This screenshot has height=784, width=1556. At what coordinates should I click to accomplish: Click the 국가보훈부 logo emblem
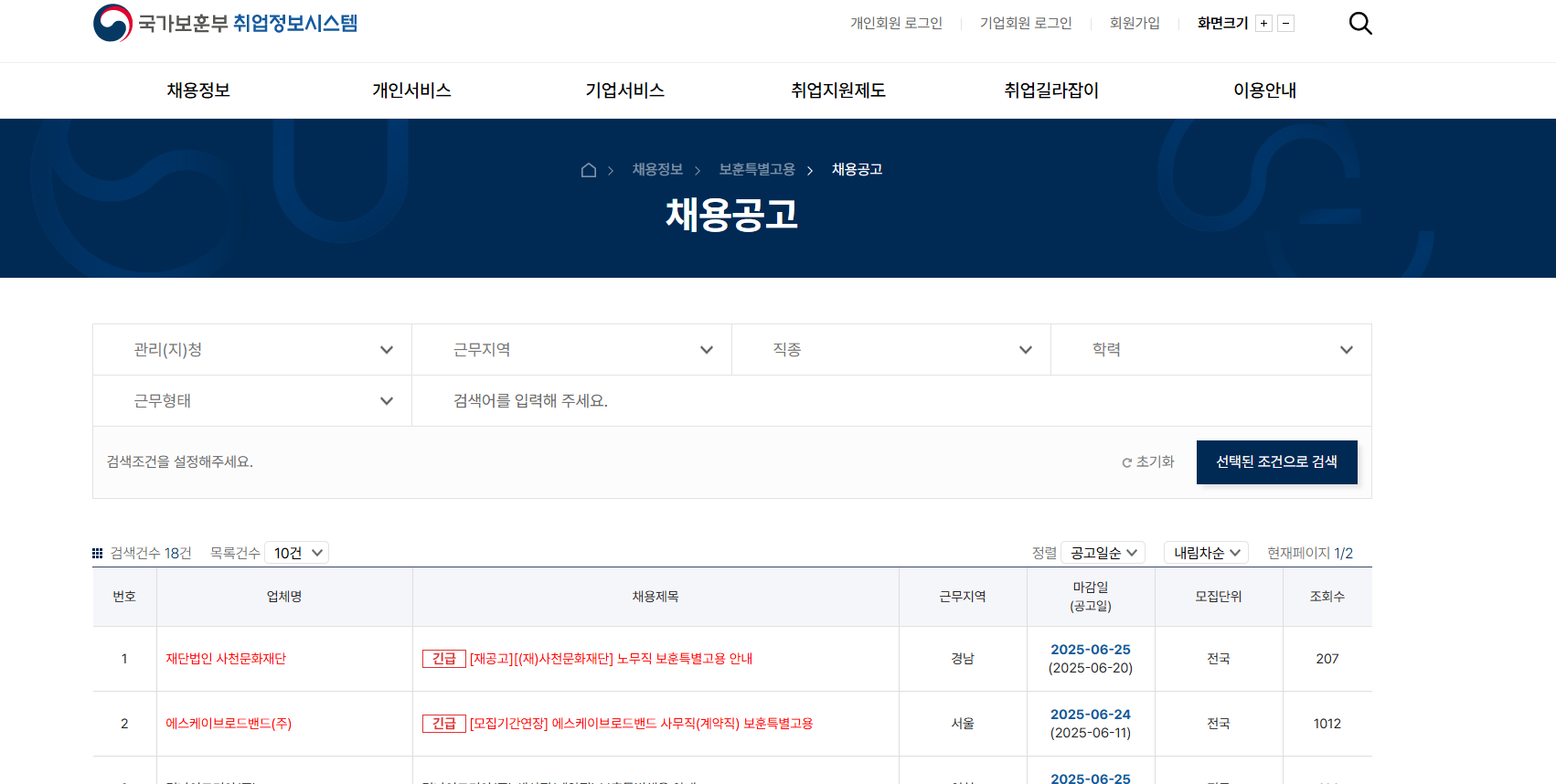coord(112,23)
